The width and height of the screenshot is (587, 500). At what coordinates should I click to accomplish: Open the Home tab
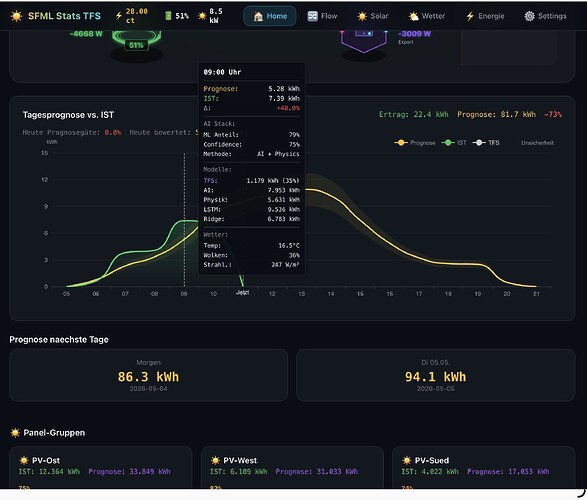tap(270, 16)
